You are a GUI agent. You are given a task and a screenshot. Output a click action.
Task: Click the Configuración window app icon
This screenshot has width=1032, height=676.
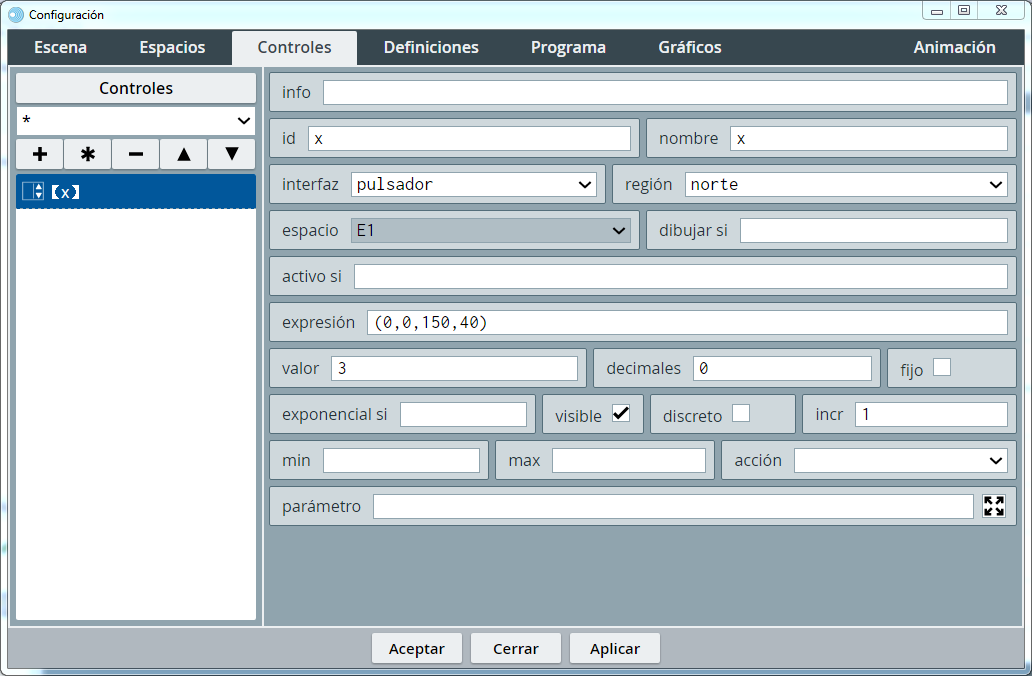point(16,15)
